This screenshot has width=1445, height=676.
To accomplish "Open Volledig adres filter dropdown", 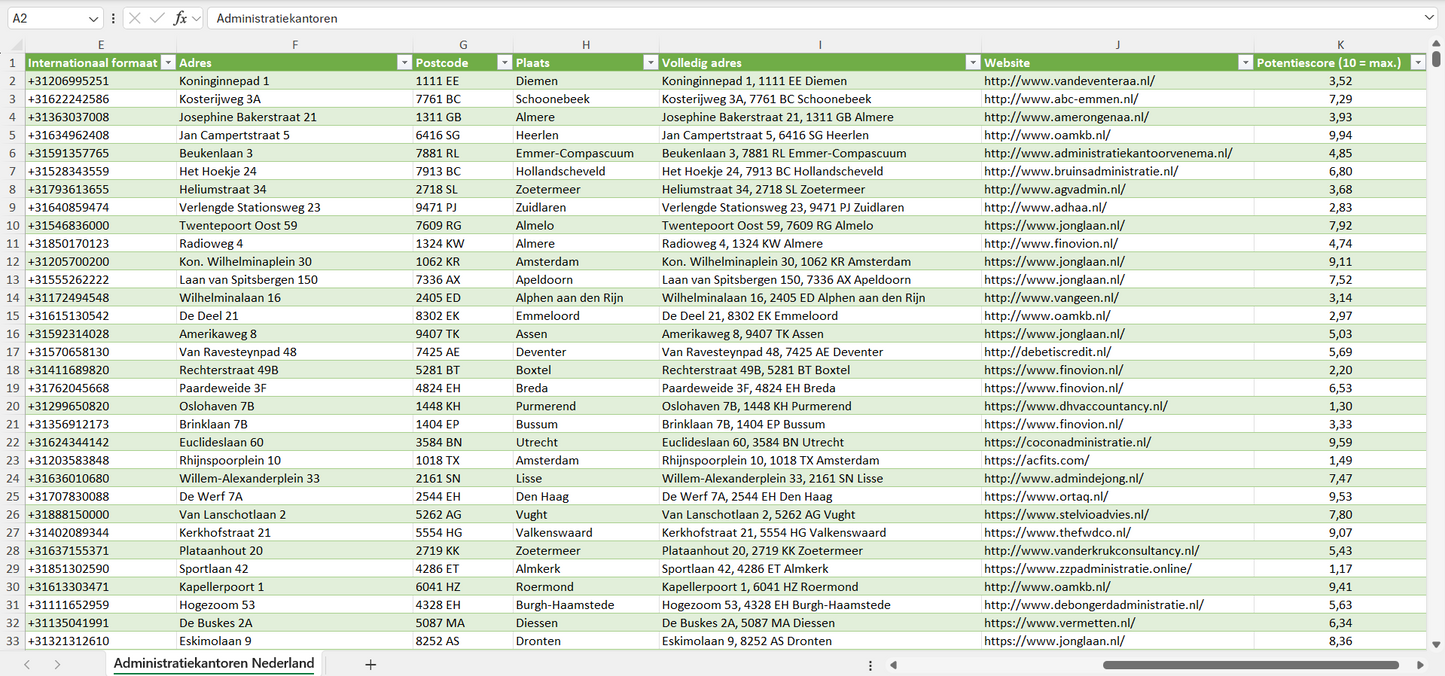I will [972, 62].
